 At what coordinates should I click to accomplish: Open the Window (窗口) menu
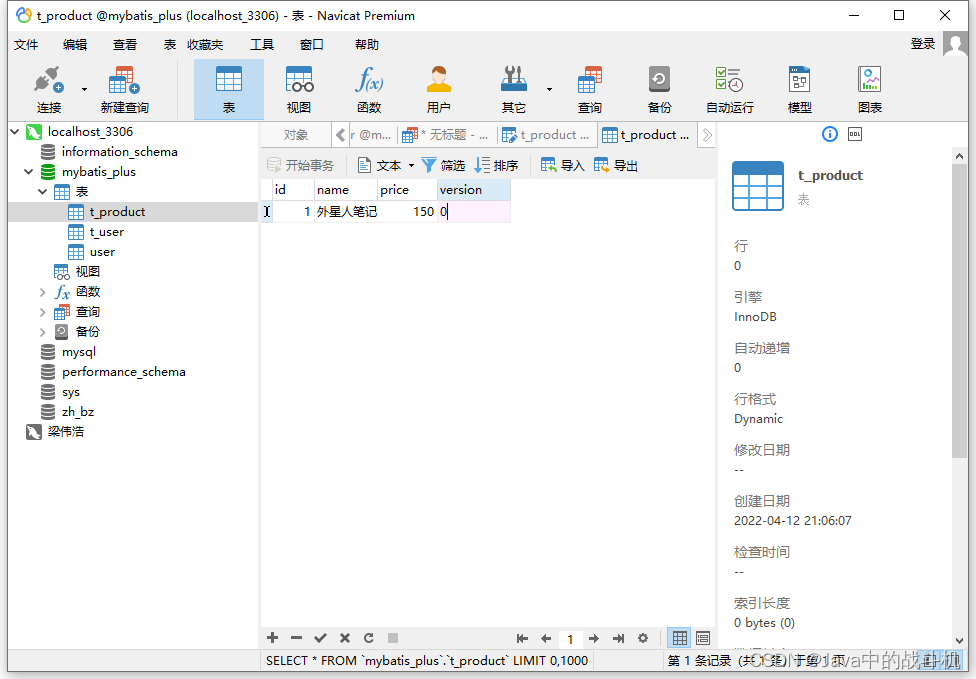click(x=311, y=45)
